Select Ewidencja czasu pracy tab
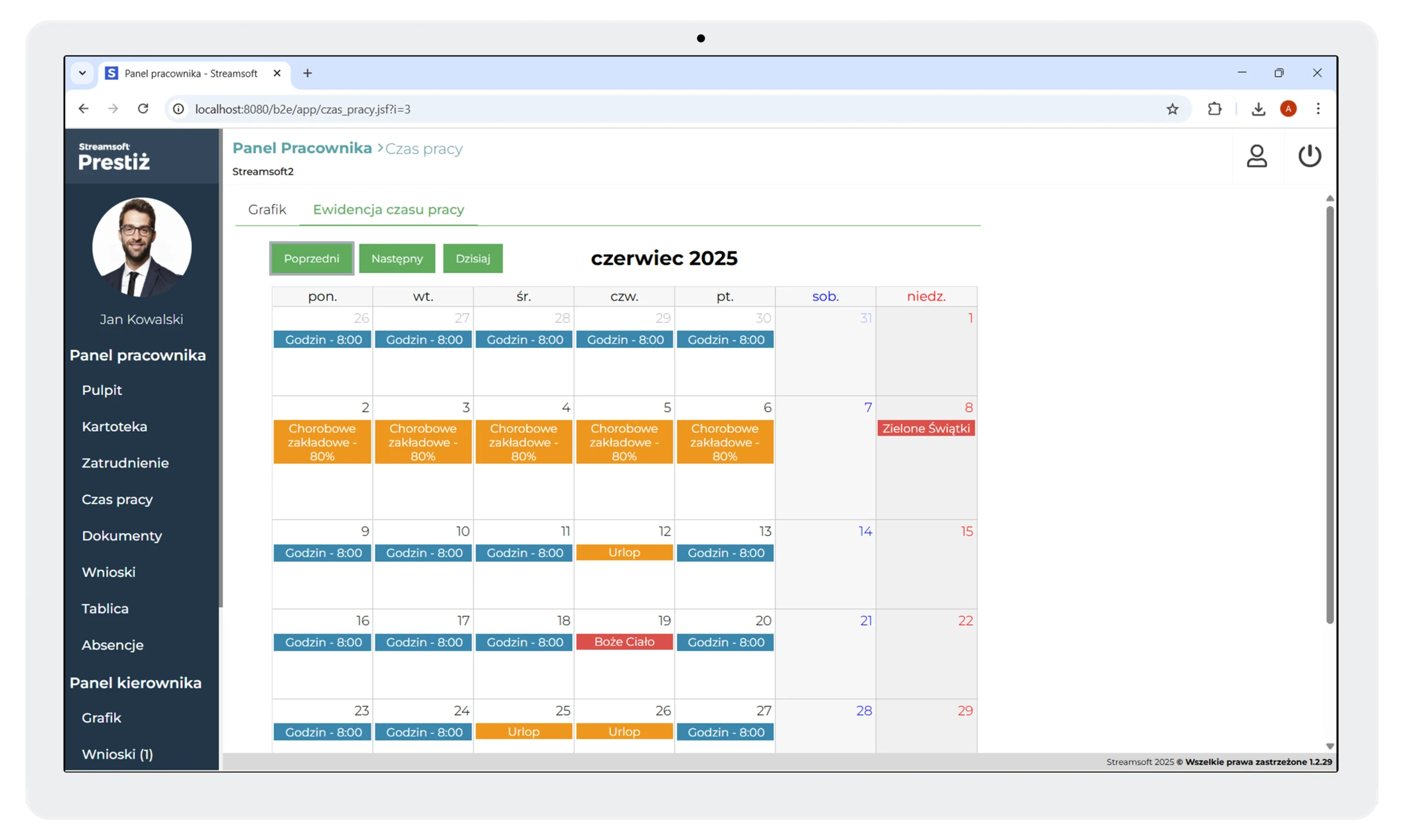 click(x=389, y=210)
